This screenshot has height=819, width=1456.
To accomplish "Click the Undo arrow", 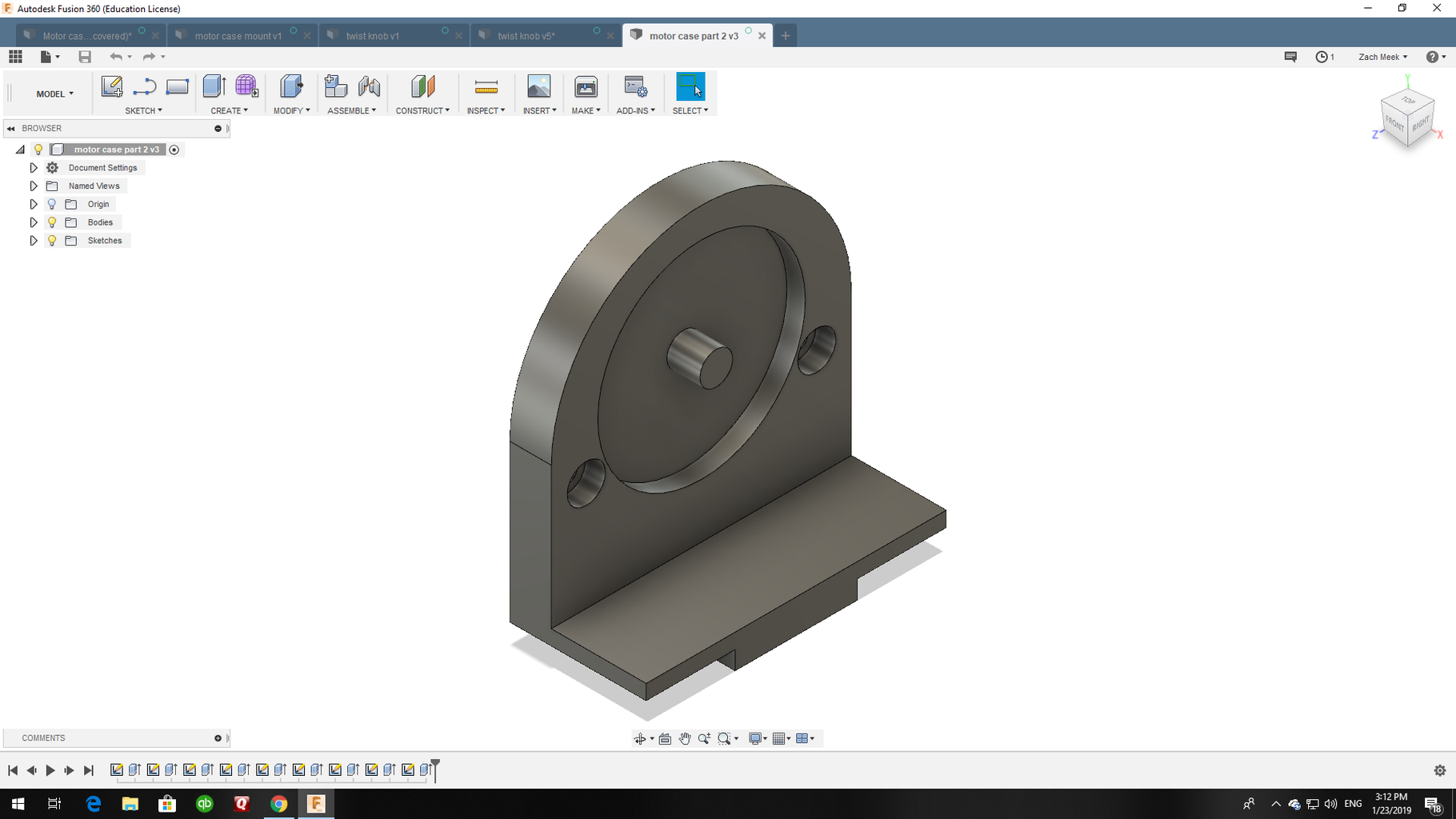I will pyautogui.click(x=116, y=57).
